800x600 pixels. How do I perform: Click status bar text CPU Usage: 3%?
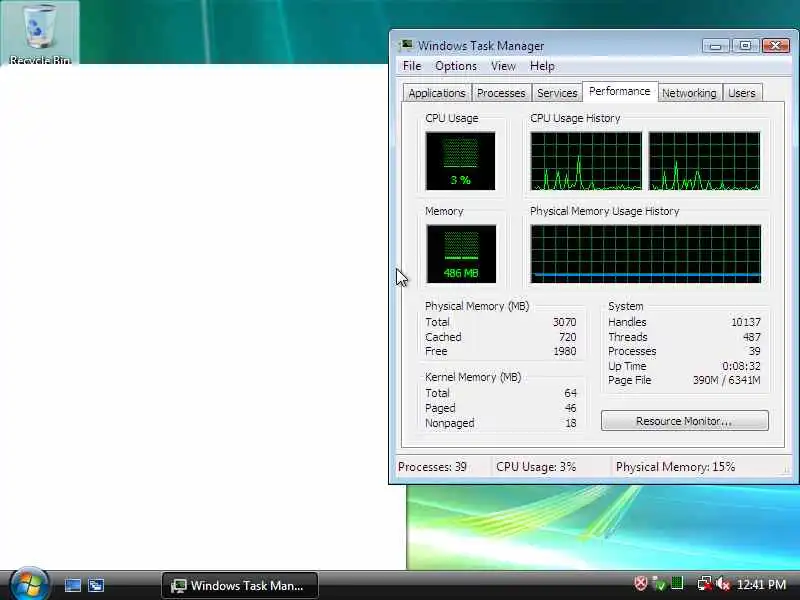point(536,467)
